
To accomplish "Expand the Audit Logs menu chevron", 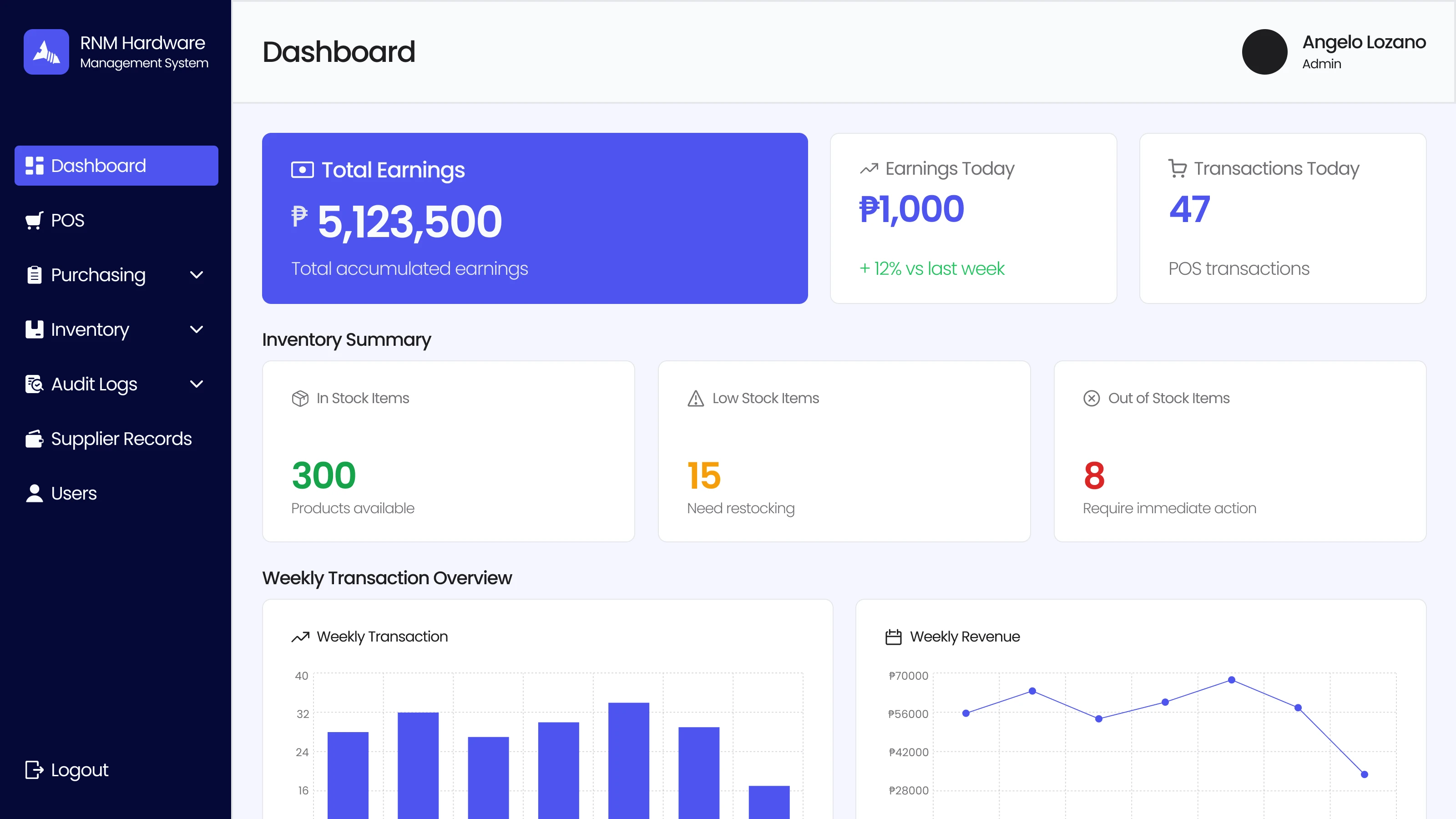I will tap(197, 384).
